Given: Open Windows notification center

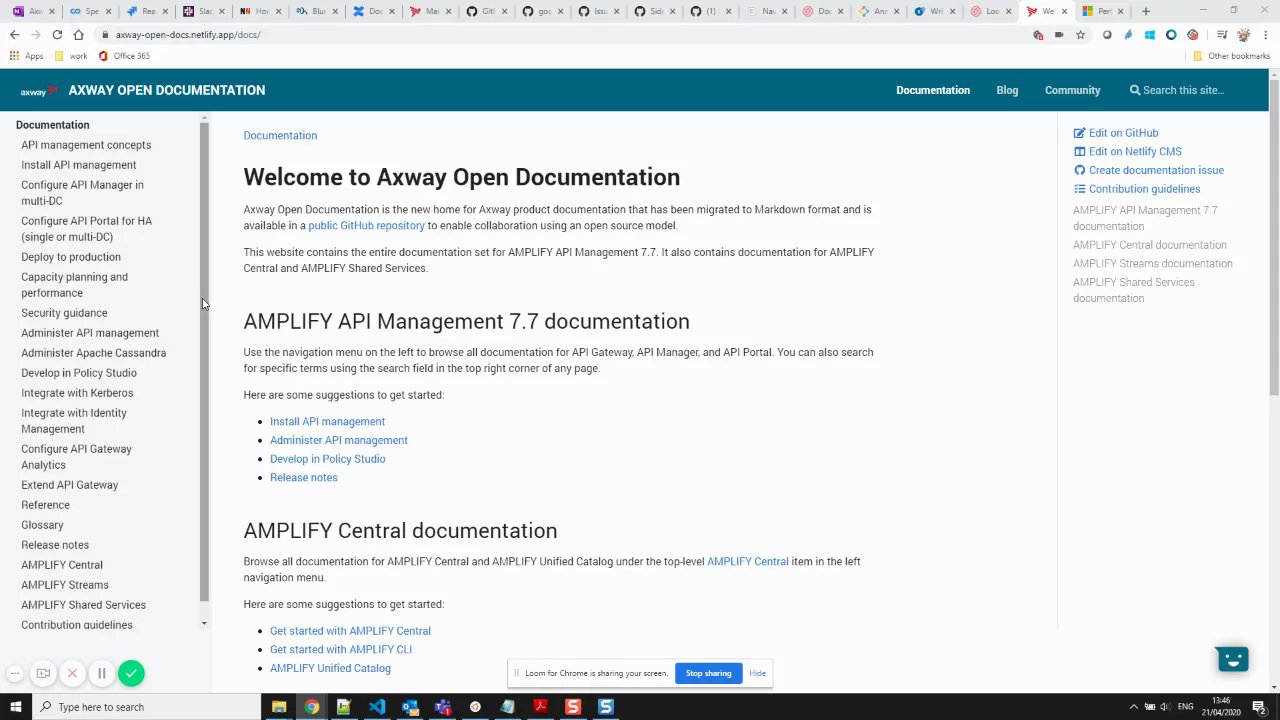Looking at the screenshot, I should pos(1259,707).
